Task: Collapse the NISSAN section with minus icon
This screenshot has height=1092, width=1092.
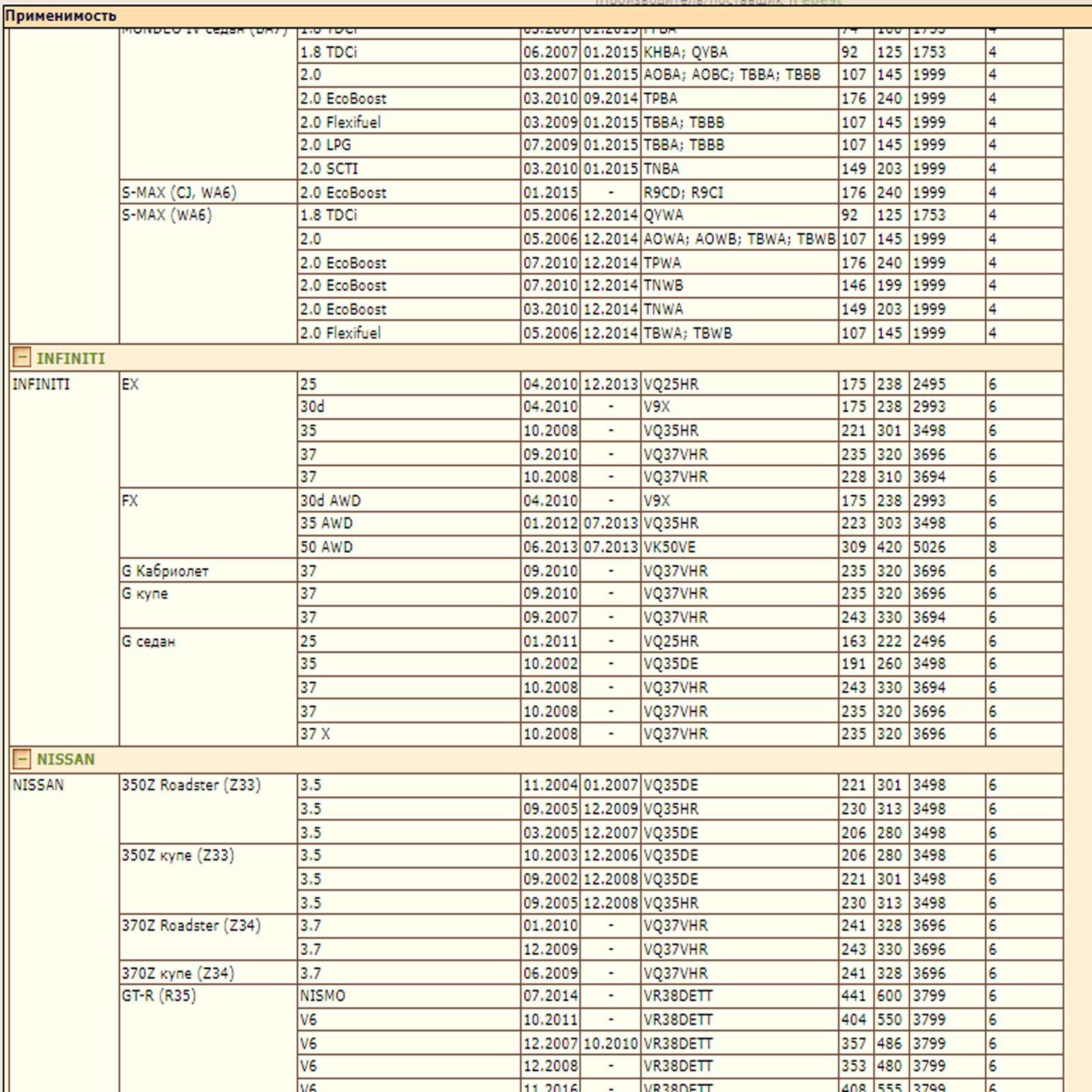Action: 22,758
